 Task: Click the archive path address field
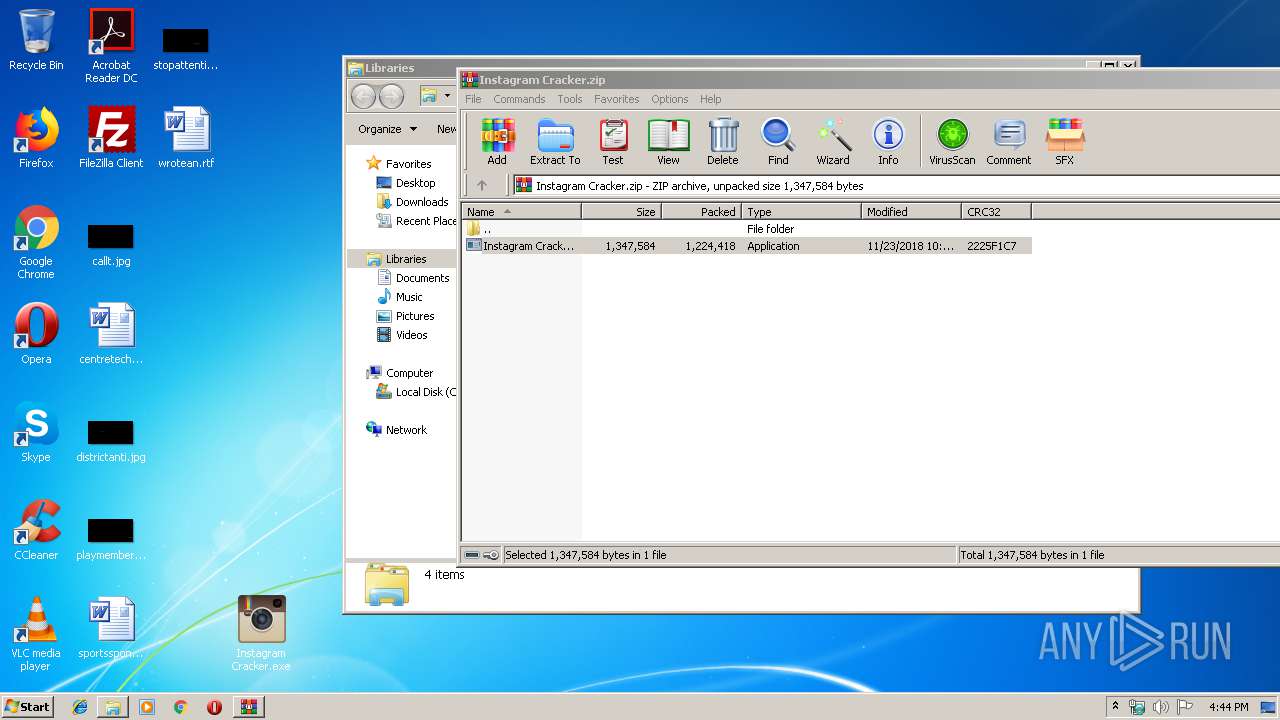pyautogui.click(x=895, y=185)
